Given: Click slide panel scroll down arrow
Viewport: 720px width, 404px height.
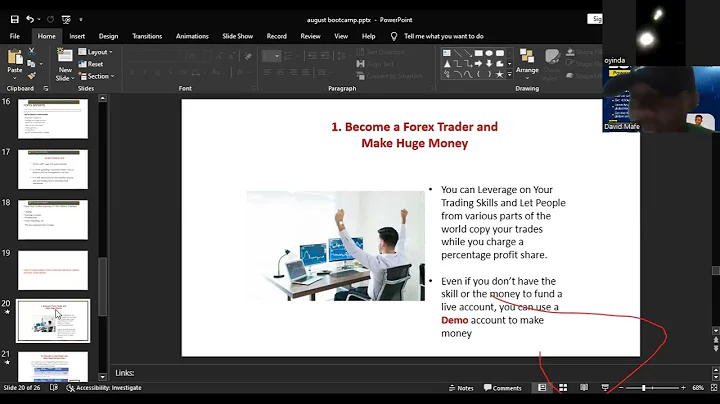Looking at the screenshot, I should (x=102, y=377).
